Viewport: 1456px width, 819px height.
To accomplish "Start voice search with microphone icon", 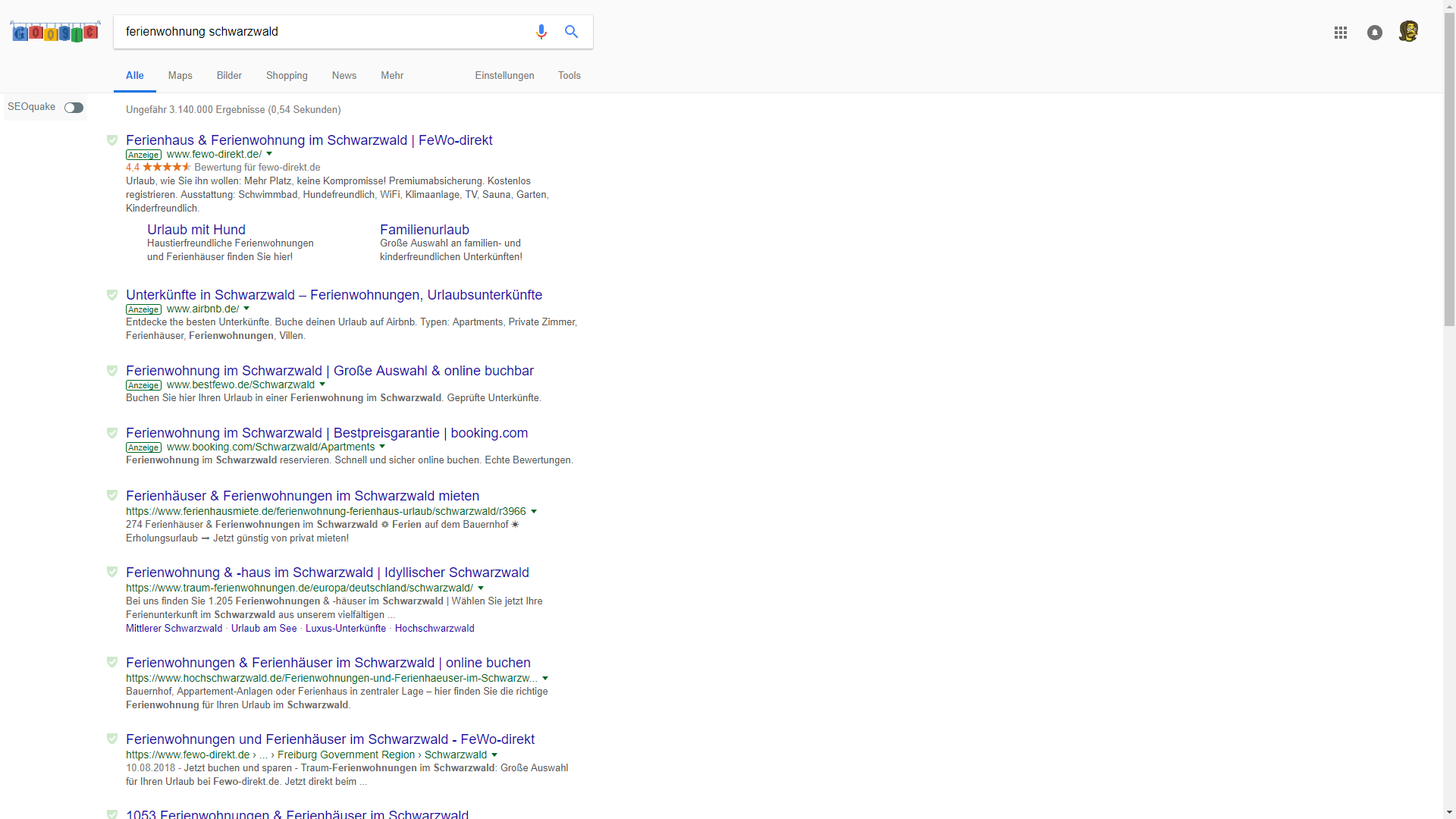I will pos(541,32).
